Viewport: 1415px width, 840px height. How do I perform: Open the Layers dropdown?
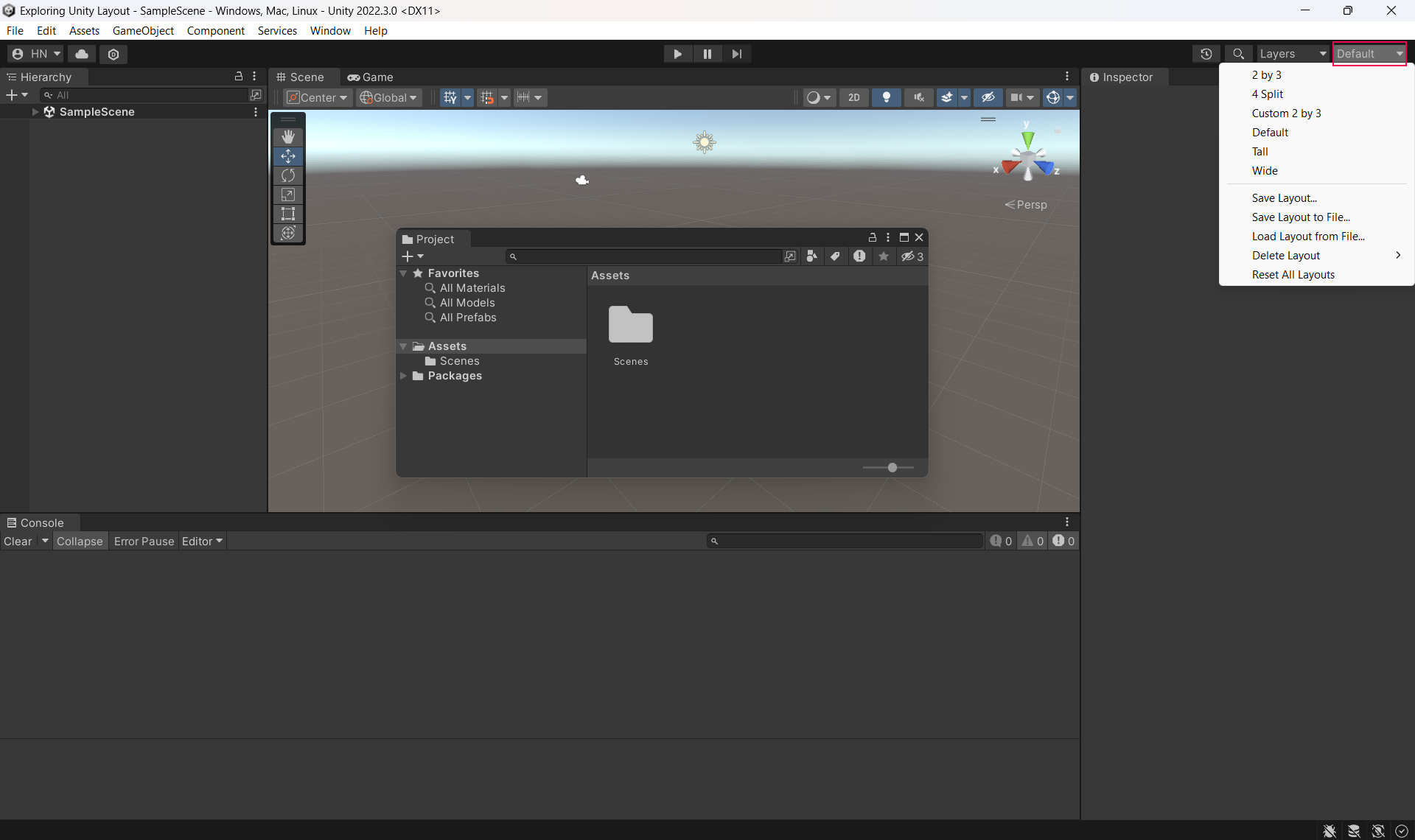(1292, 54)
